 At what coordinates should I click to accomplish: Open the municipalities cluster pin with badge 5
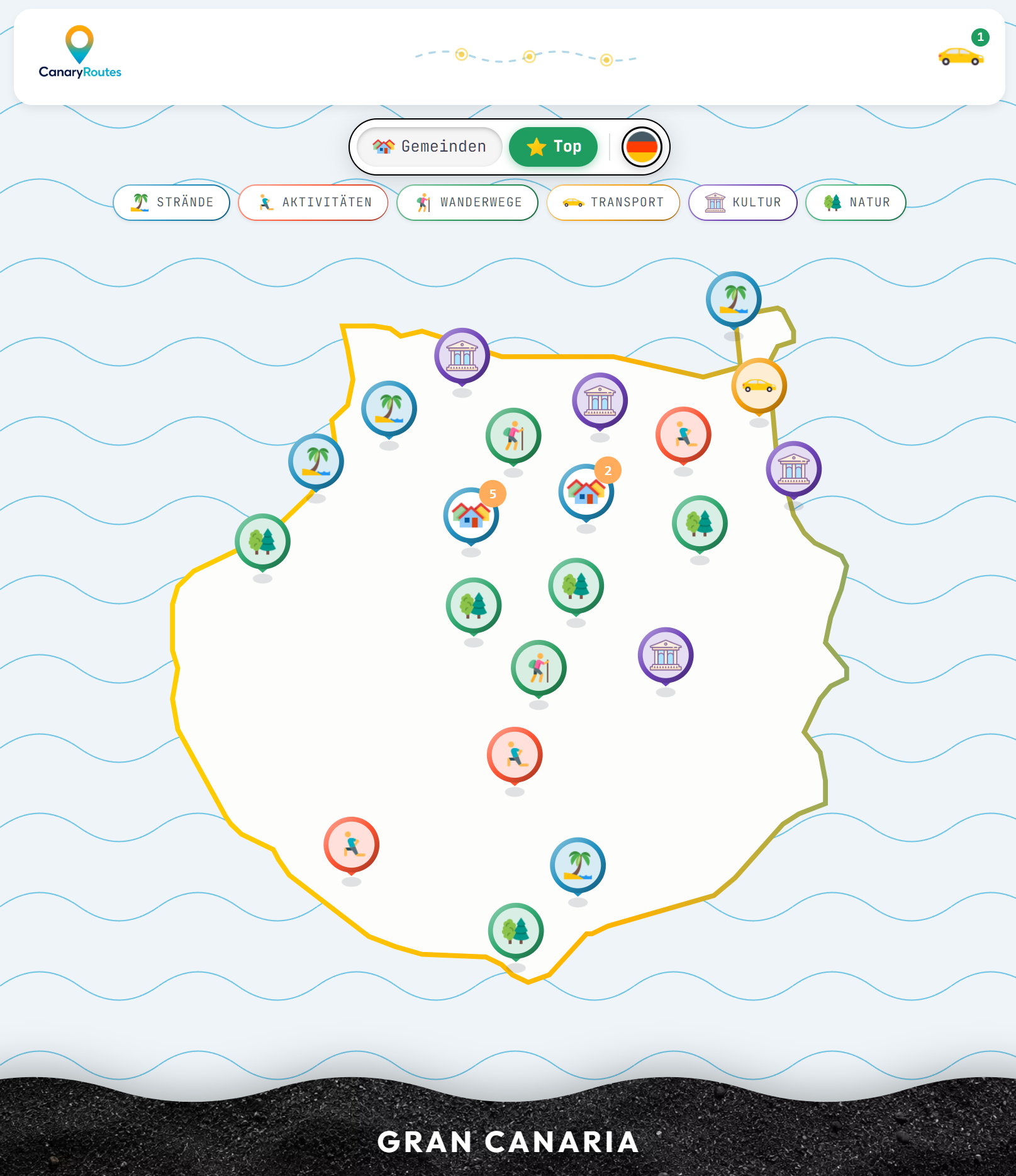click(x=471, y=516)
